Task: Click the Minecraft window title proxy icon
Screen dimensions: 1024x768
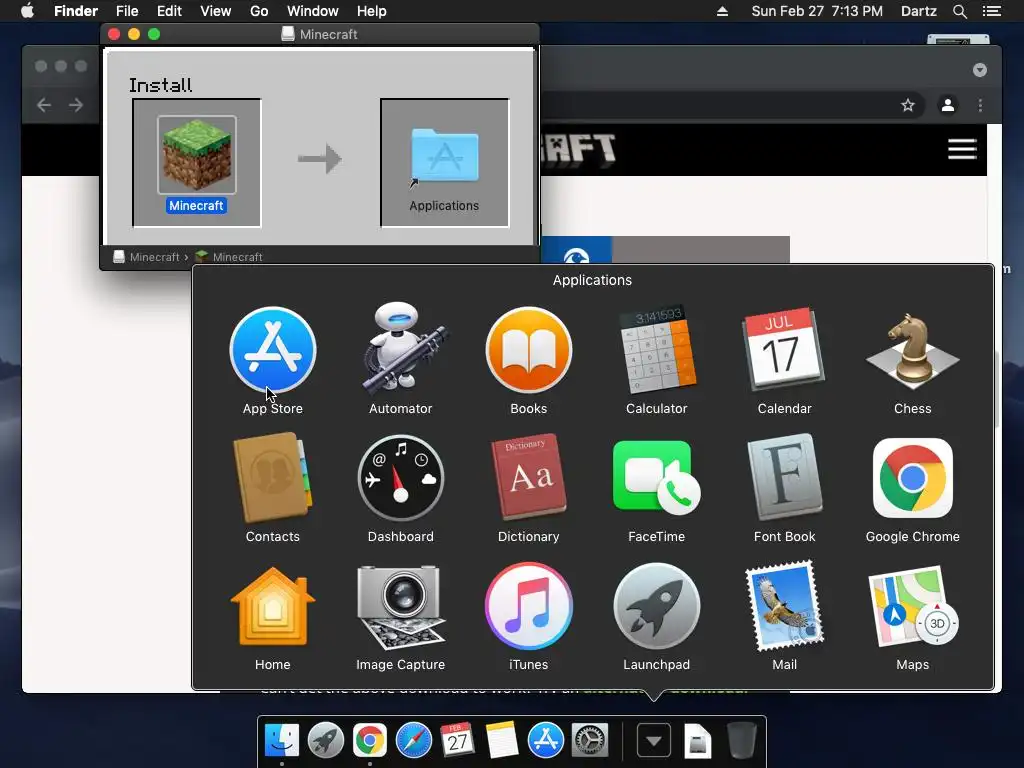Action: [x=287, y=34]
